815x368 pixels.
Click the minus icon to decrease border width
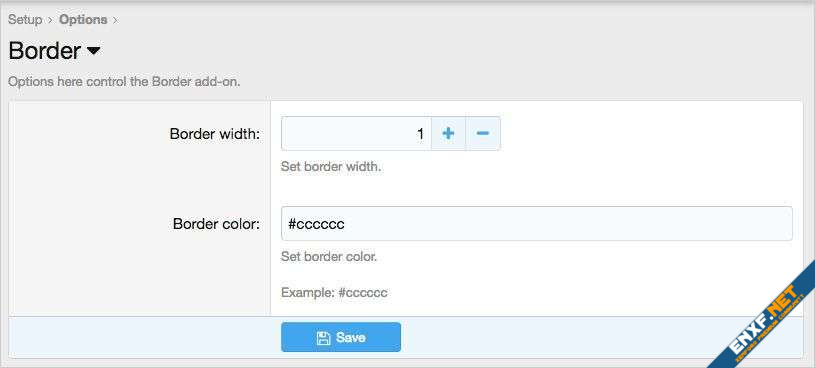point(483,134)
